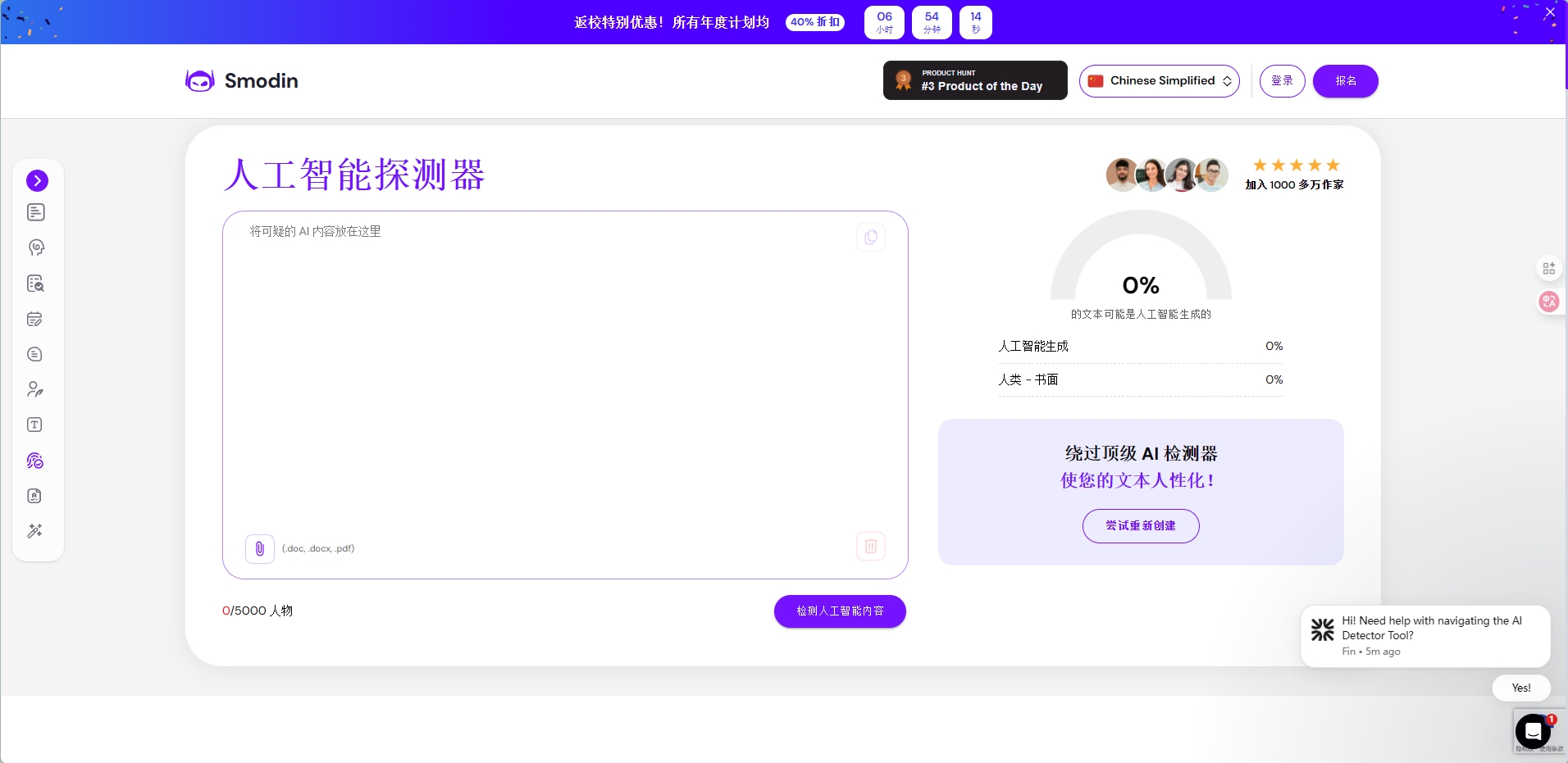Open the document writer icon in sidebar

coord(36,212)
